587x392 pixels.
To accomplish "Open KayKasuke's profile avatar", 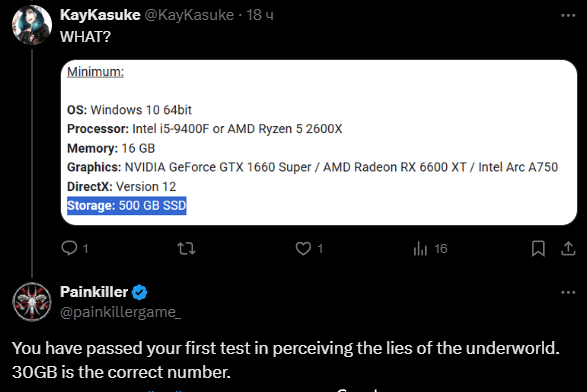I will [32, 25].
